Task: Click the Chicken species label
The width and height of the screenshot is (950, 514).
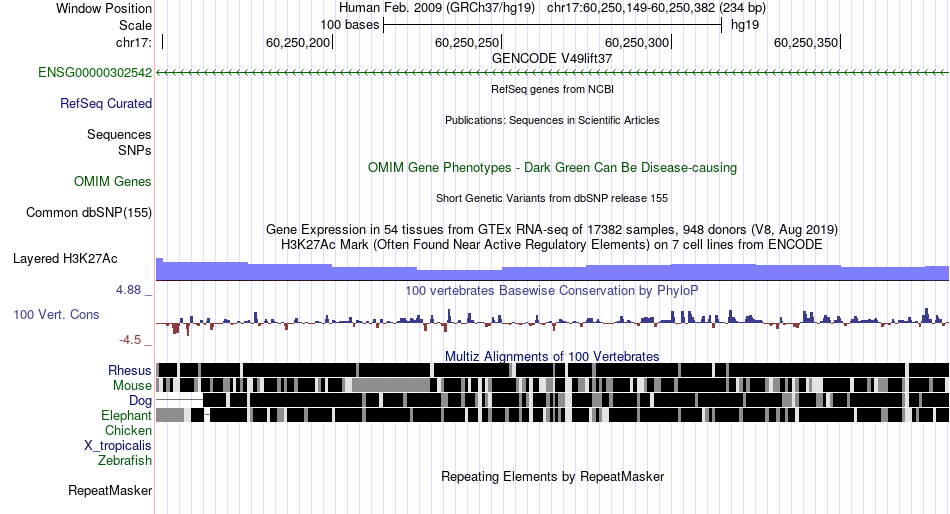Action: [128, 430]
